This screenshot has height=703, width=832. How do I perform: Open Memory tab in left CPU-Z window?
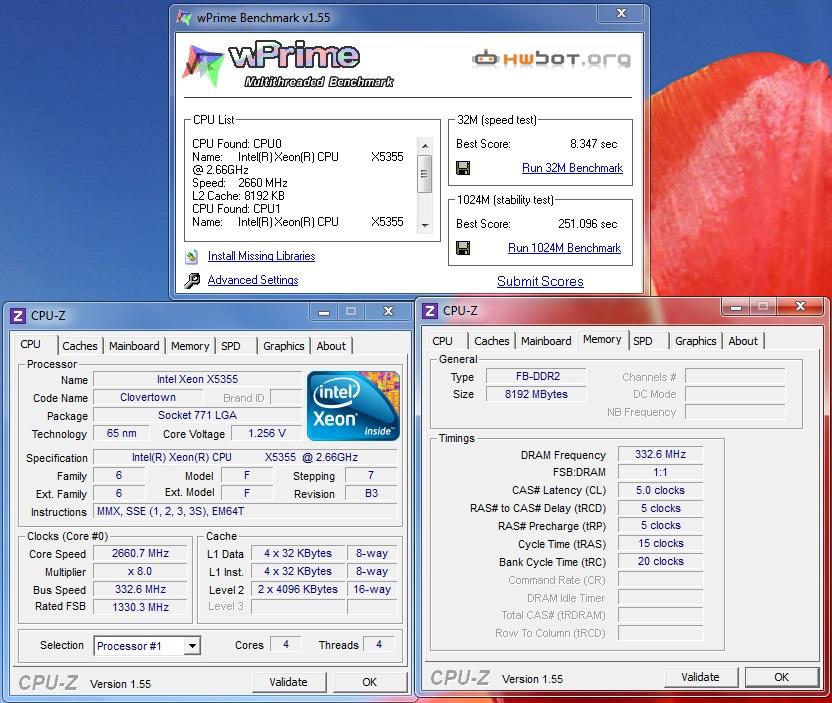coord(190,346)
